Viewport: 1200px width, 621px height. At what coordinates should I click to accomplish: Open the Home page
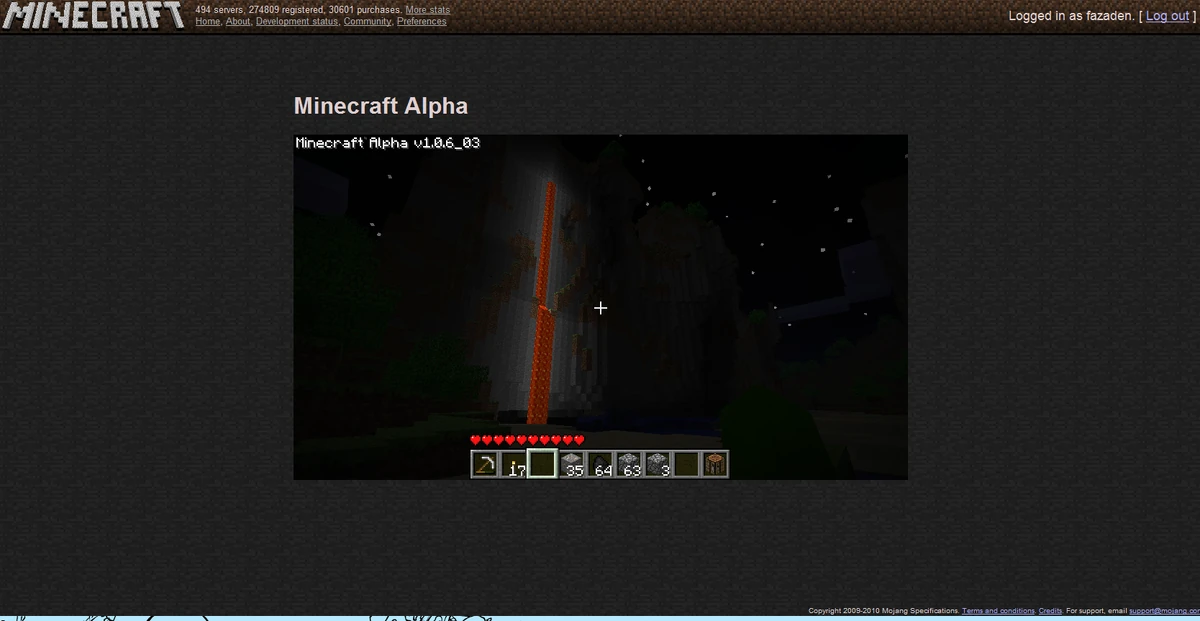pyautogui.click(x=207, y=21)
